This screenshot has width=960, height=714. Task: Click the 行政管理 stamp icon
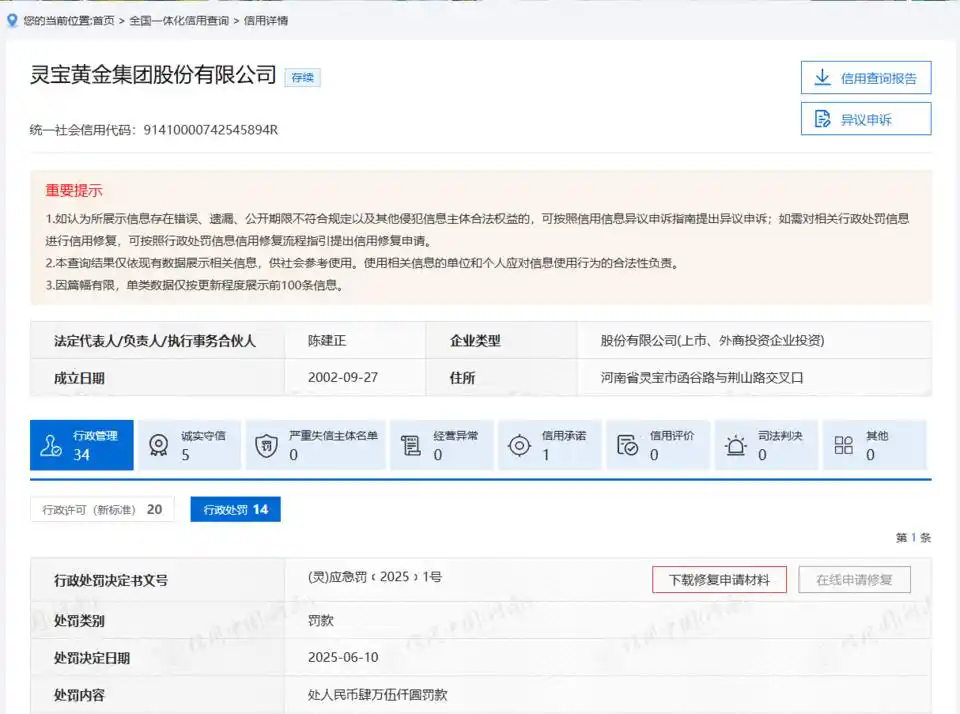click(50, 445)
